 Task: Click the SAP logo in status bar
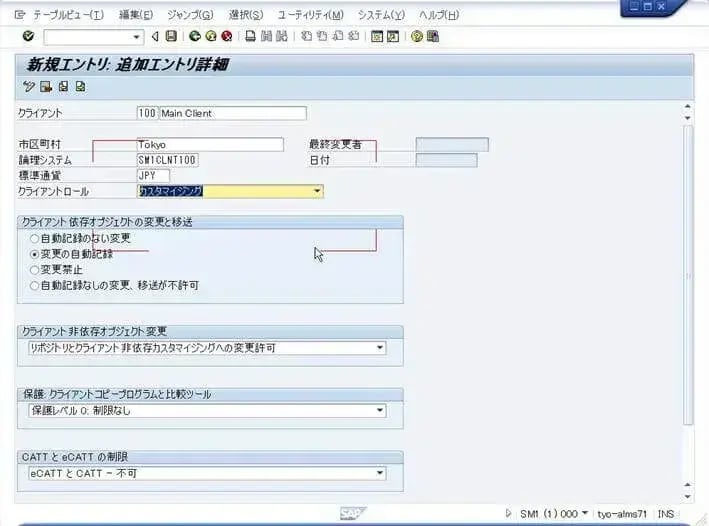pos(353,513)
